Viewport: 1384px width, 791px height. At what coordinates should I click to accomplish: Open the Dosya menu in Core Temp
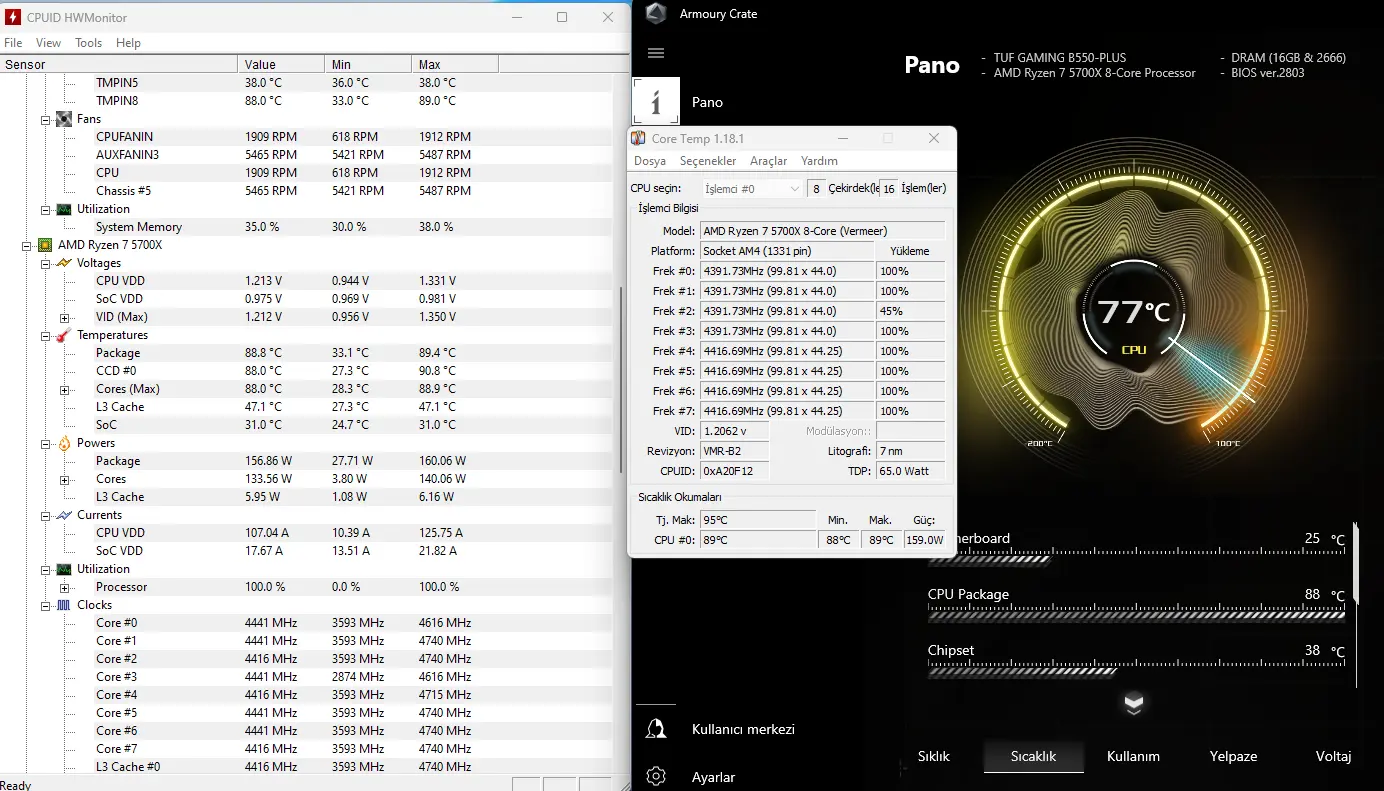650,161
